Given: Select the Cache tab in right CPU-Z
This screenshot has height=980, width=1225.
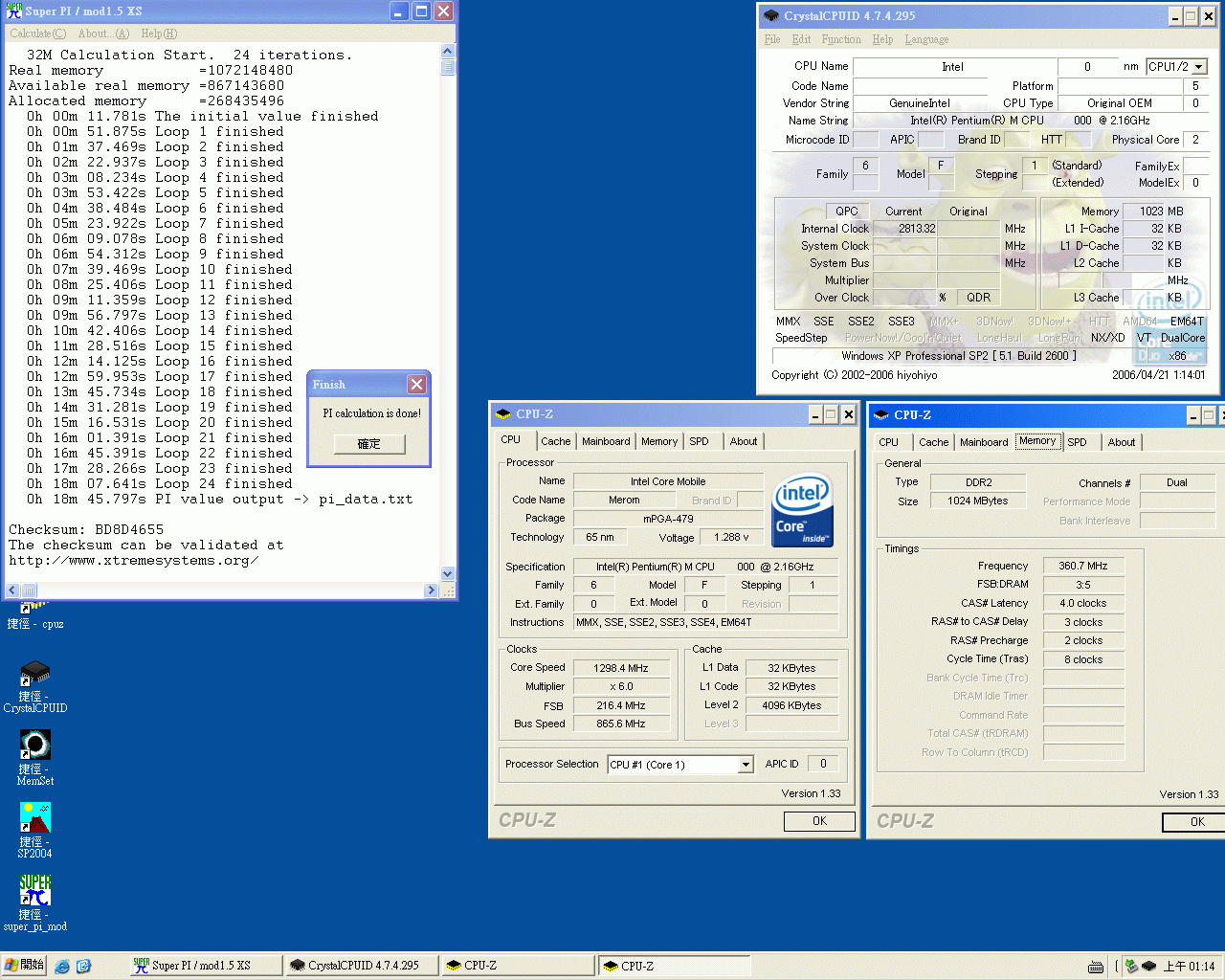Looking at the screenshot, I should [x=934, y=442].
